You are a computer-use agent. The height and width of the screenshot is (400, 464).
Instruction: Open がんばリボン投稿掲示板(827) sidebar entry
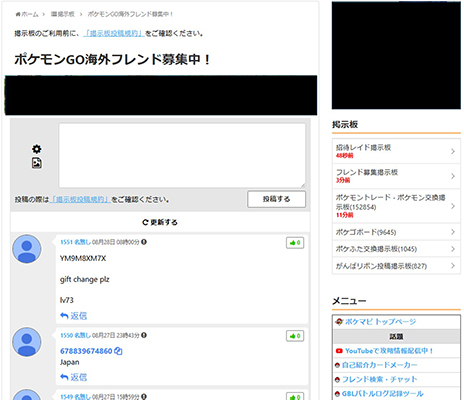[396, 266]
